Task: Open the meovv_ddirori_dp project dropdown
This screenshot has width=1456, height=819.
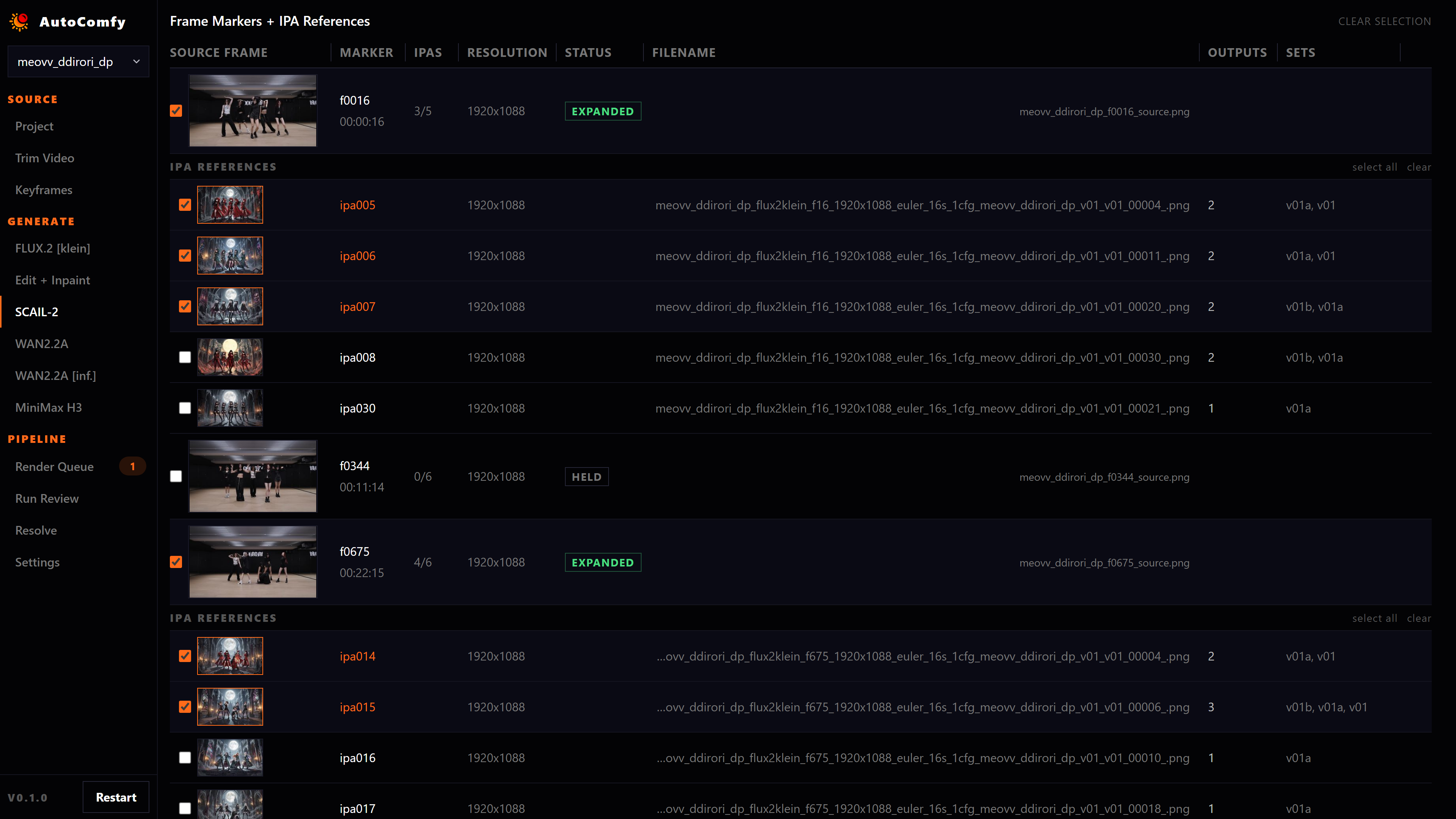Action: coord(78,61)
